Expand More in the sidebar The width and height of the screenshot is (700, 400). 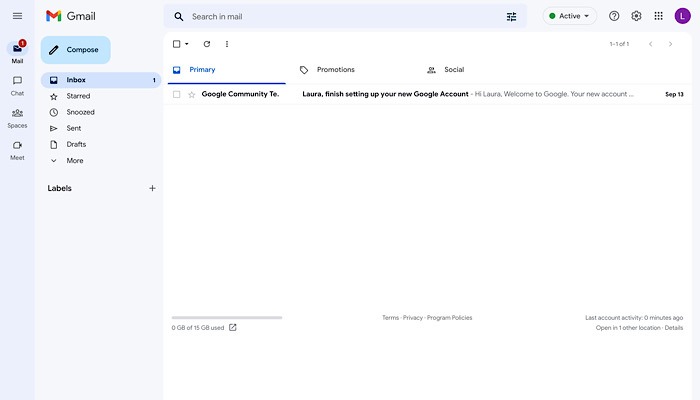(75, 161)
